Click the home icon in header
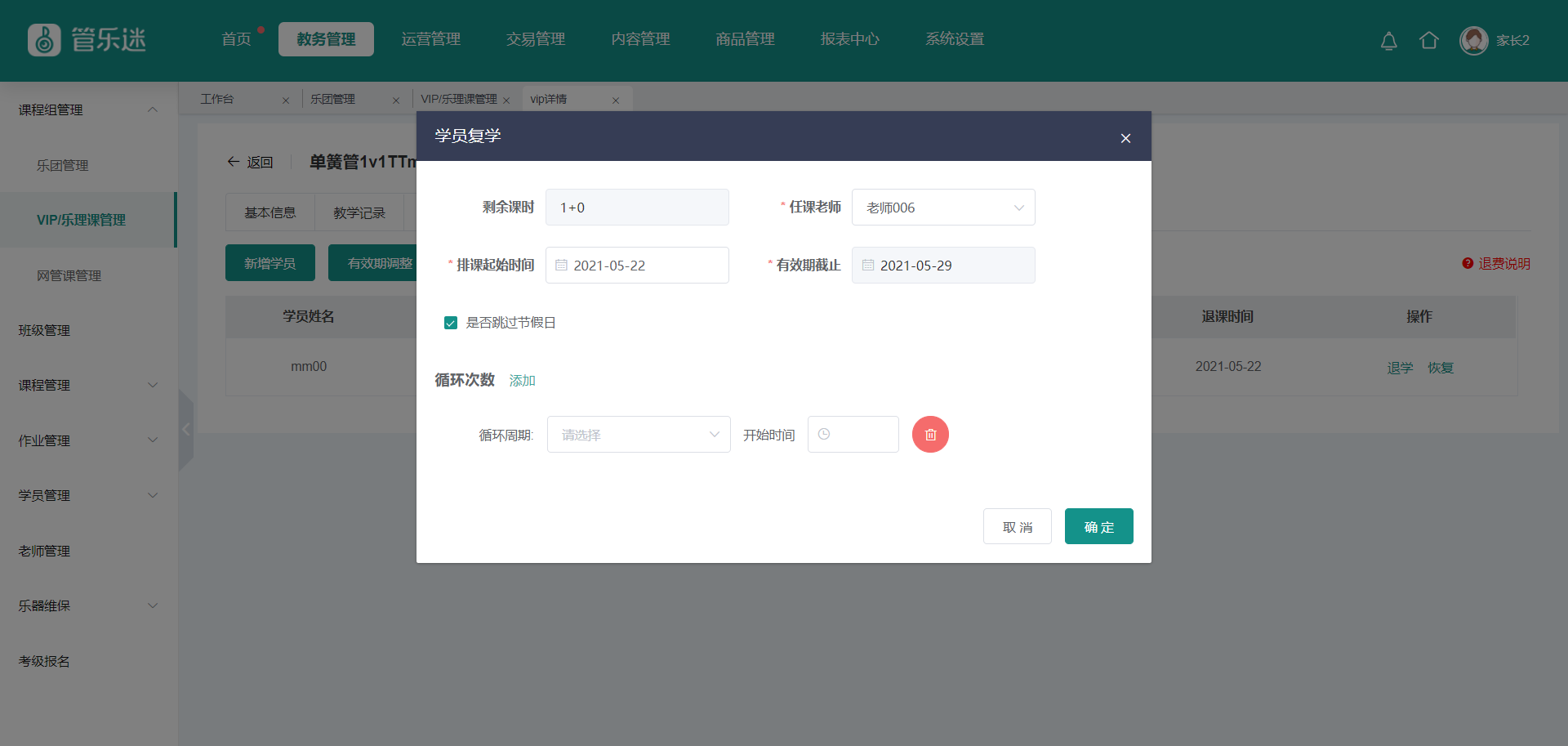This screenshot has width=1568, height=746. point(1428,41)
